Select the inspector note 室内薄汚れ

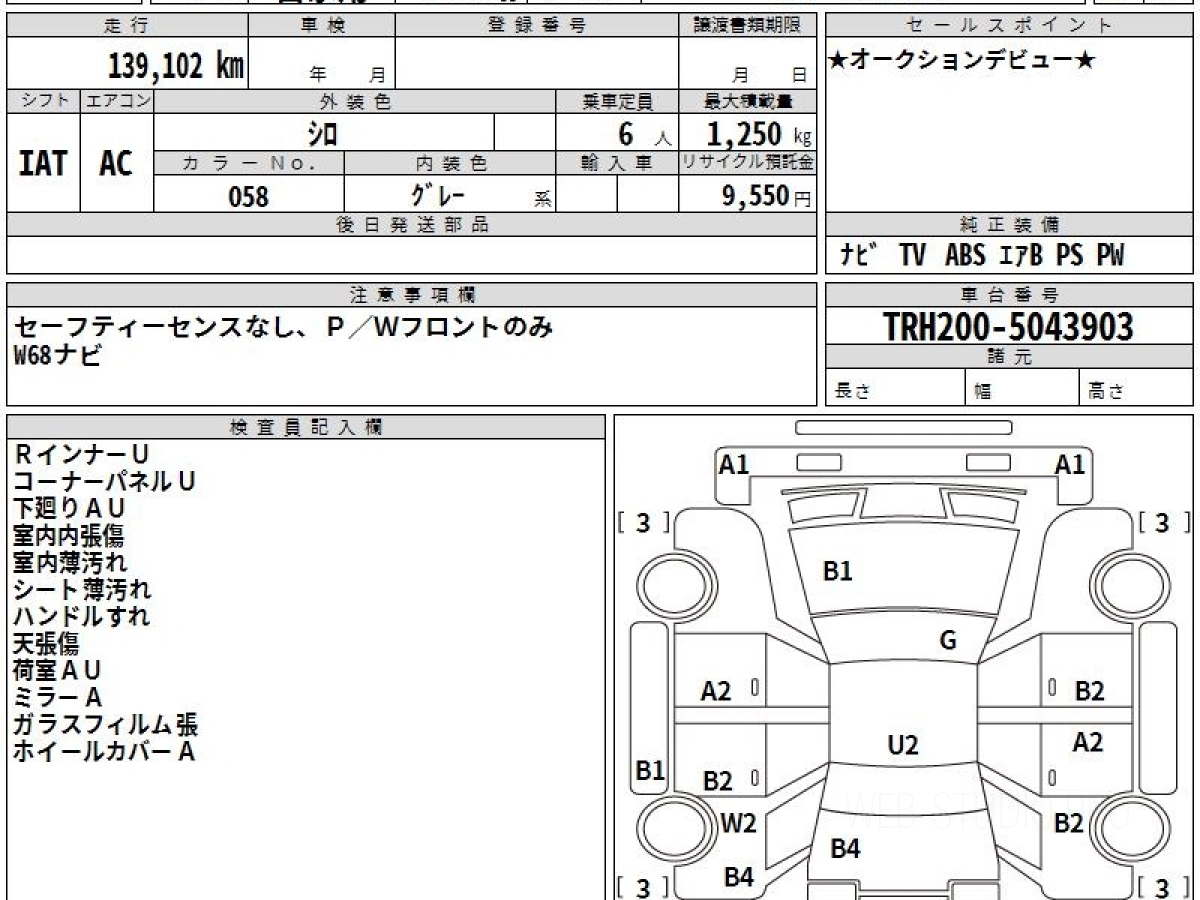pos(70,562)
